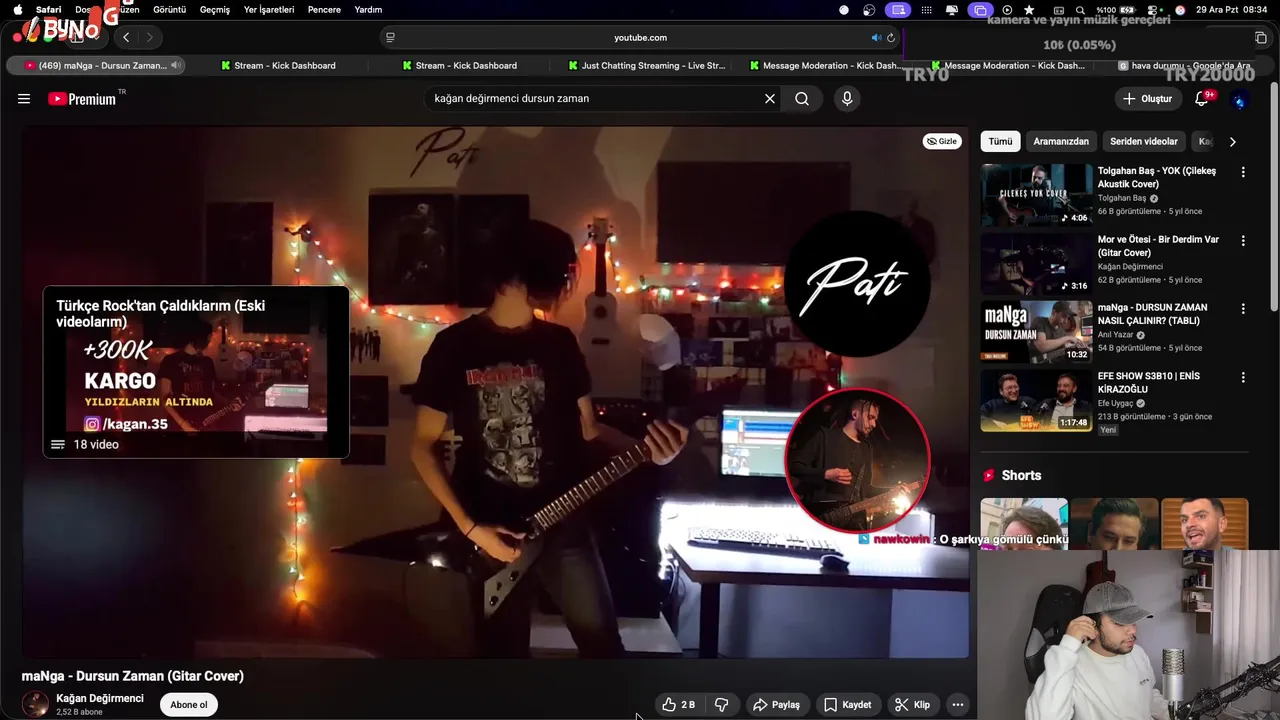Click the Shorts section heading
Screen dimensions: 1280x720
(1021, 476)
